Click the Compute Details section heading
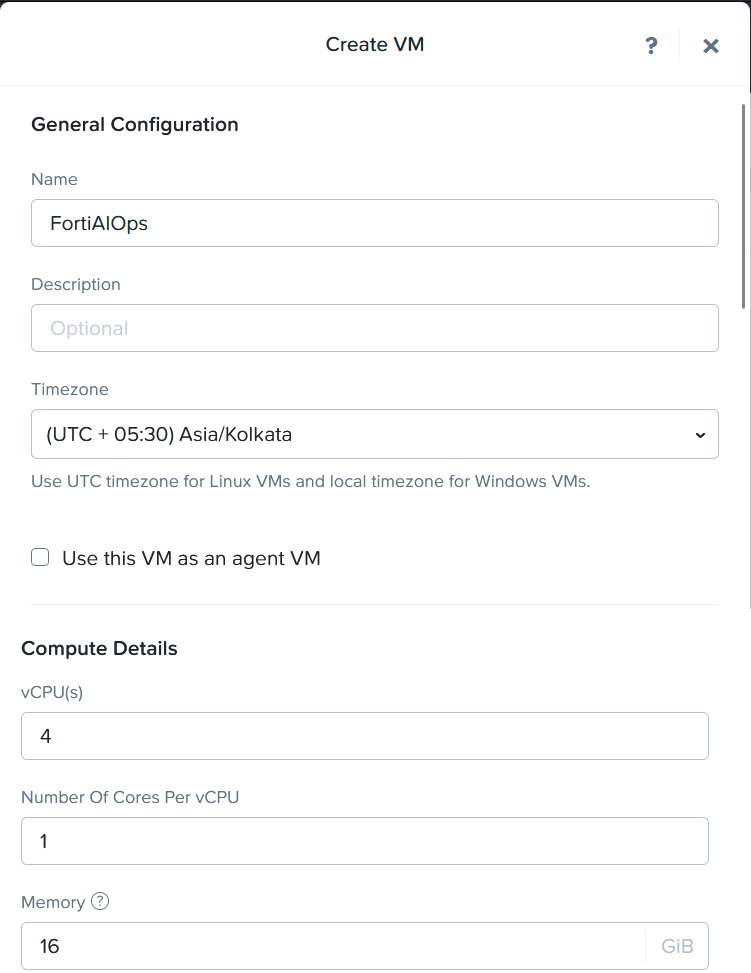 coord(99,648)
